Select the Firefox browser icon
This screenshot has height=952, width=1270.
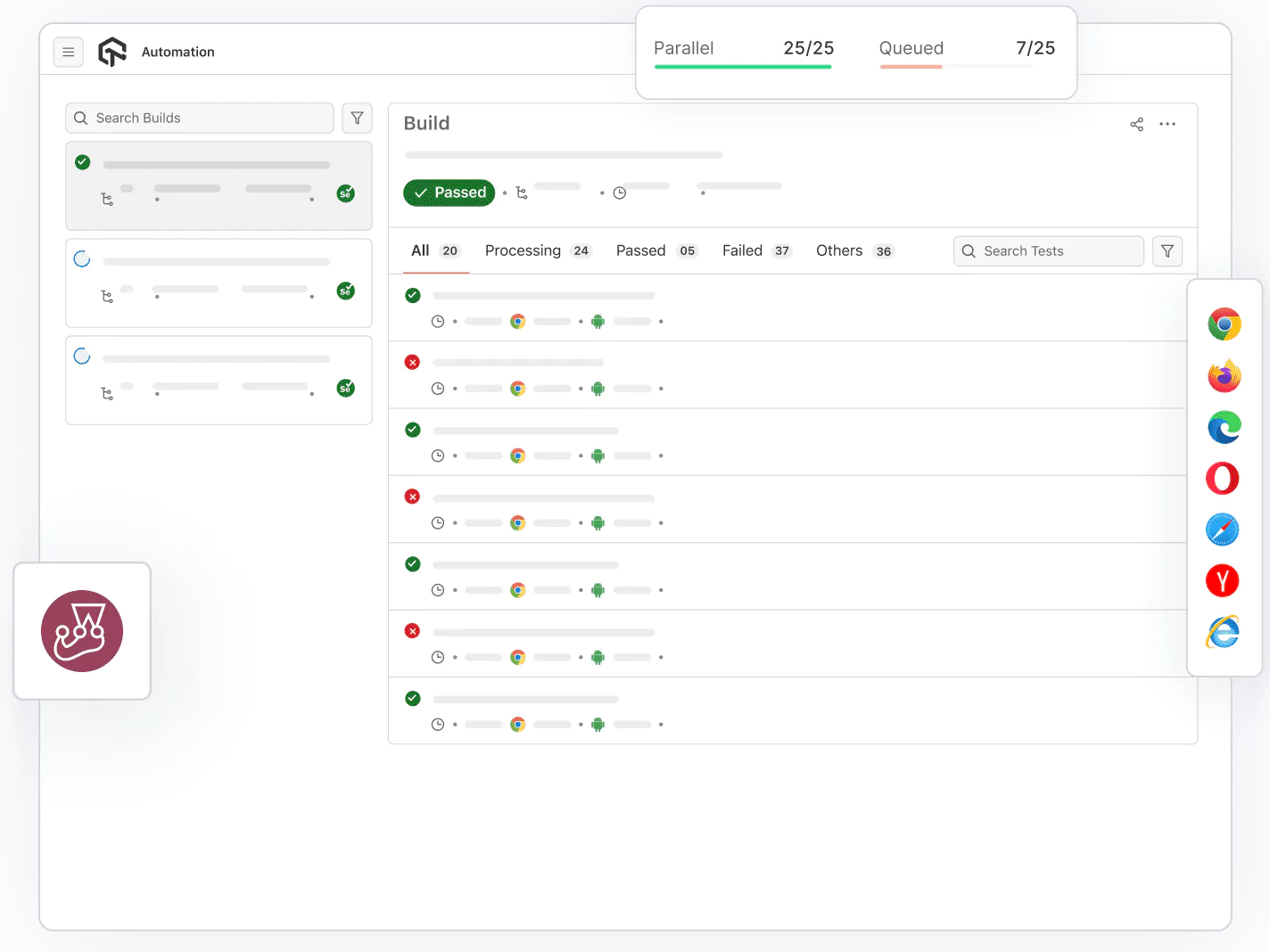(x=1224, y=375)
